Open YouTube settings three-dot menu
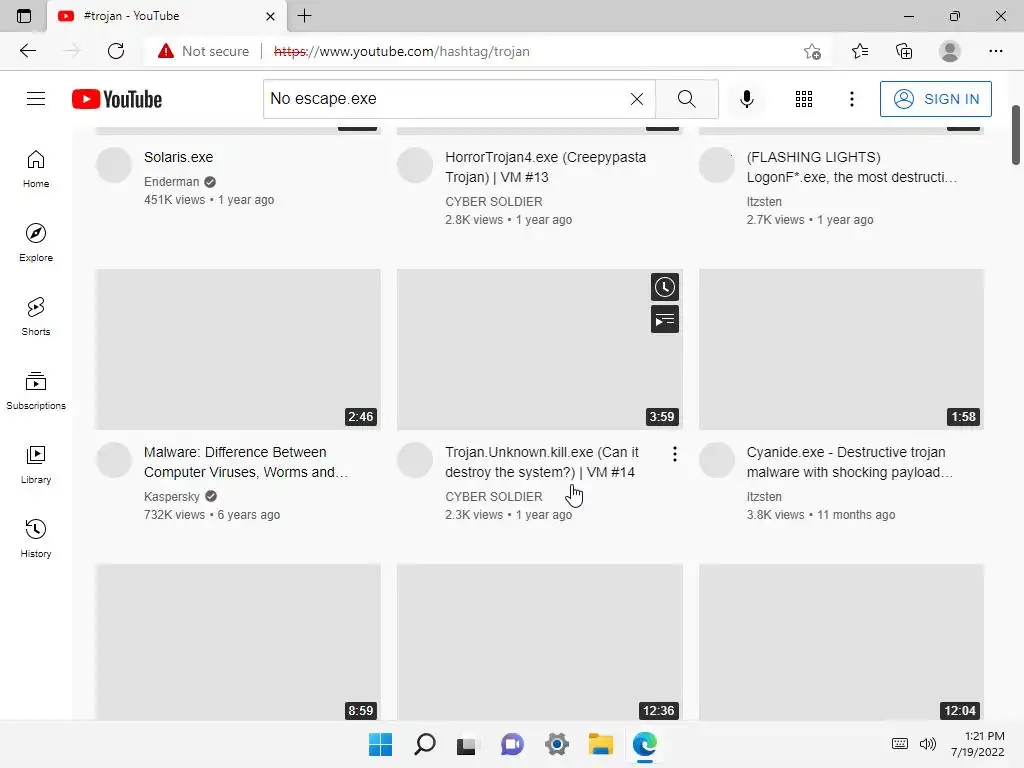The width and height of the screenshot is (1024, 768). (x=852, y=99)
